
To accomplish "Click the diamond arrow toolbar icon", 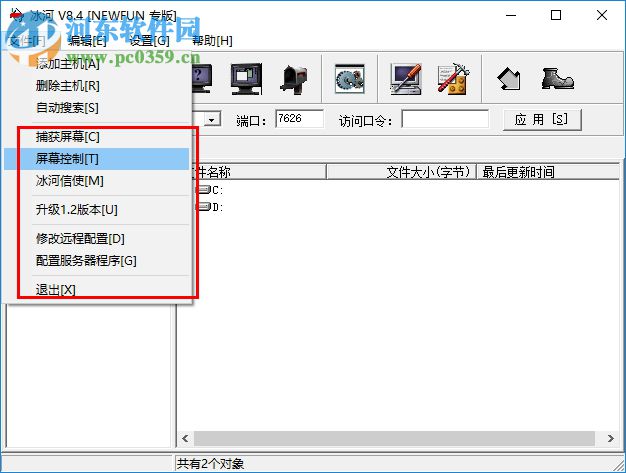I will 509,79.
